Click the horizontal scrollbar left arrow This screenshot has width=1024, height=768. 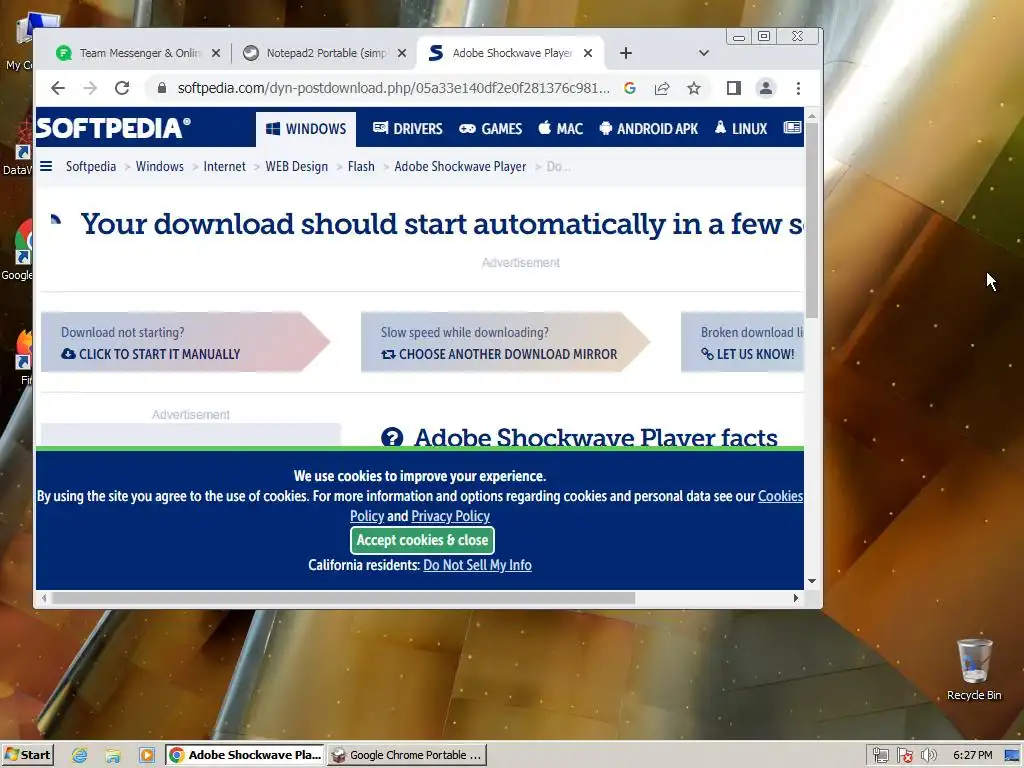(x=44, y=598)
